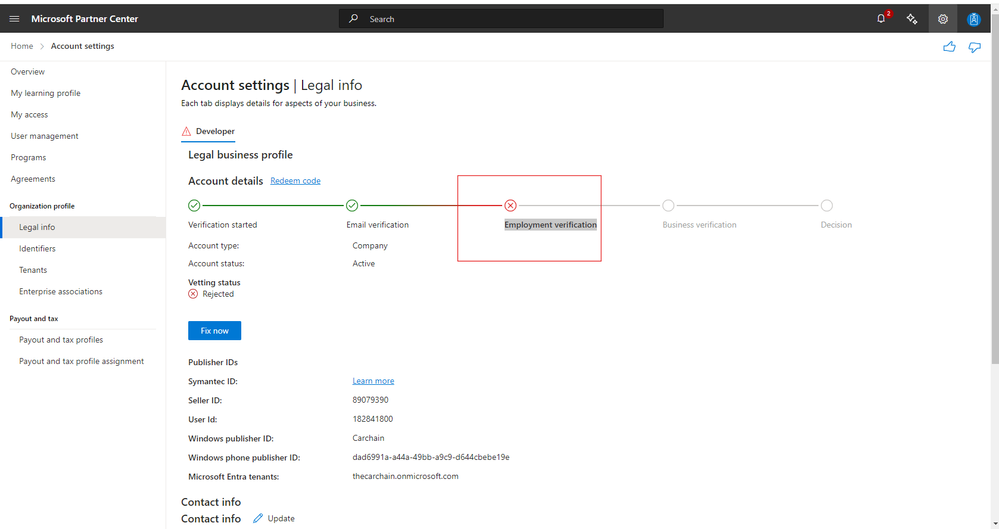Click the breadcrumb chevron separator
Viewport: 999px width, 529px height.
42,46
